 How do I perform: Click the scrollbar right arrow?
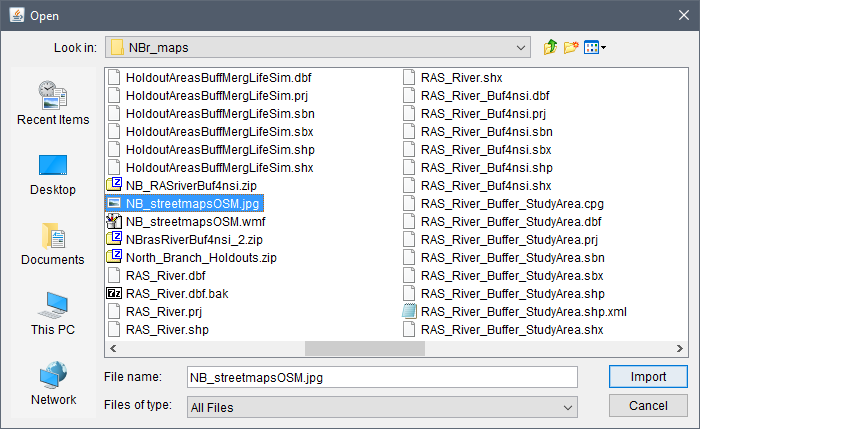[680, 348]
